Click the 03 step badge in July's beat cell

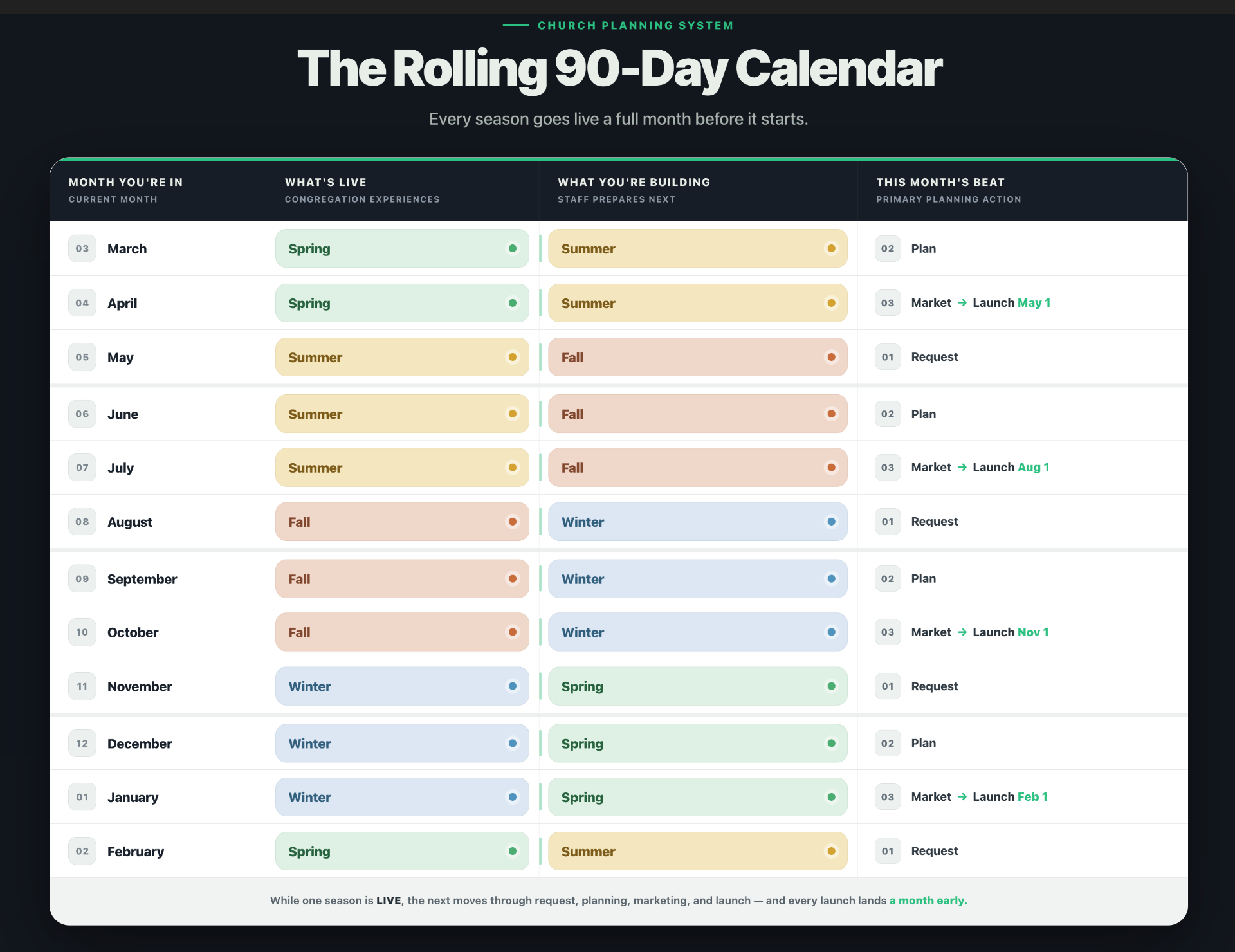click(x=888, y=468)
